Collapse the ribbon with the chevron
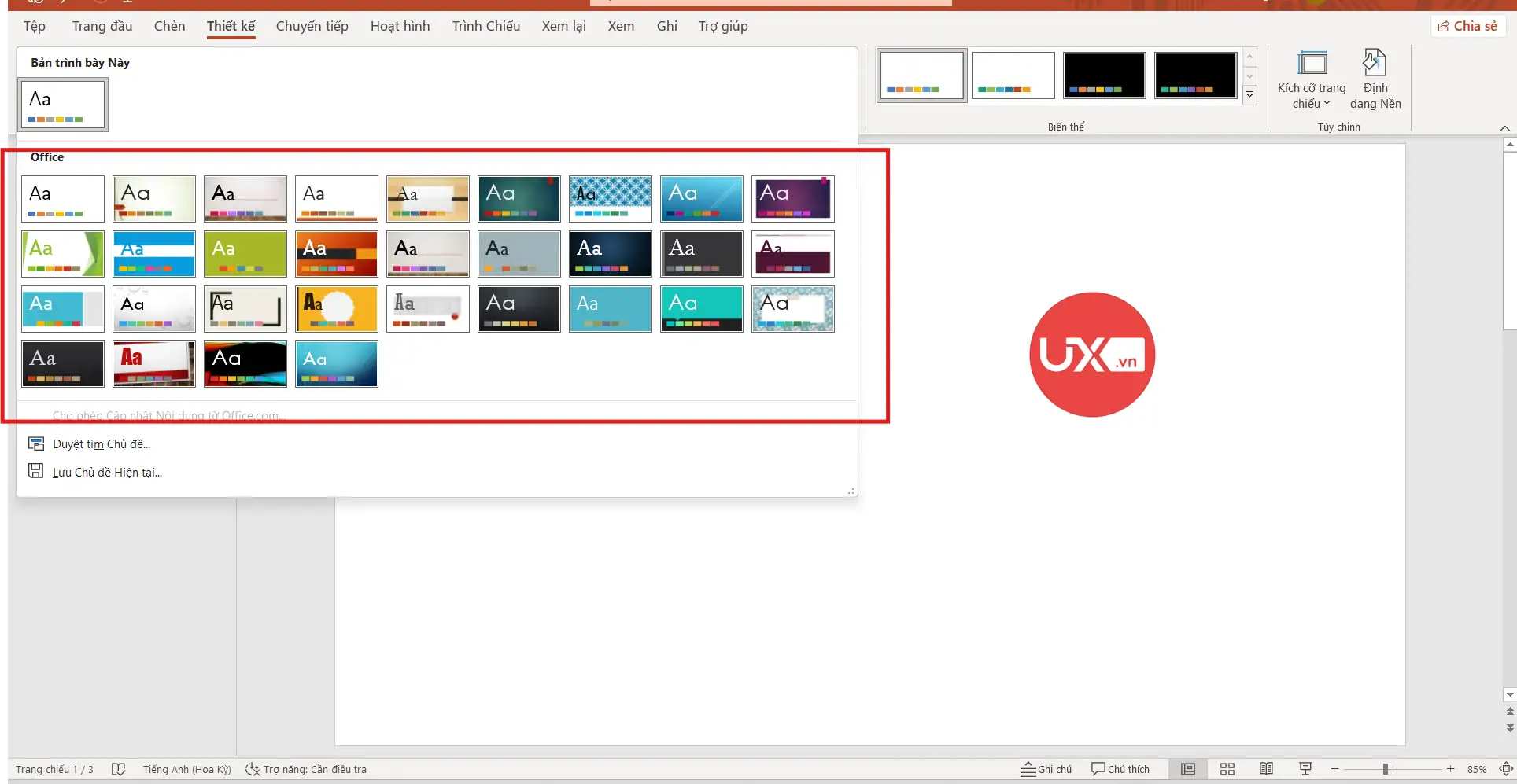Viewport: 1517px width, 784px height. click(x=1504, y=127)
